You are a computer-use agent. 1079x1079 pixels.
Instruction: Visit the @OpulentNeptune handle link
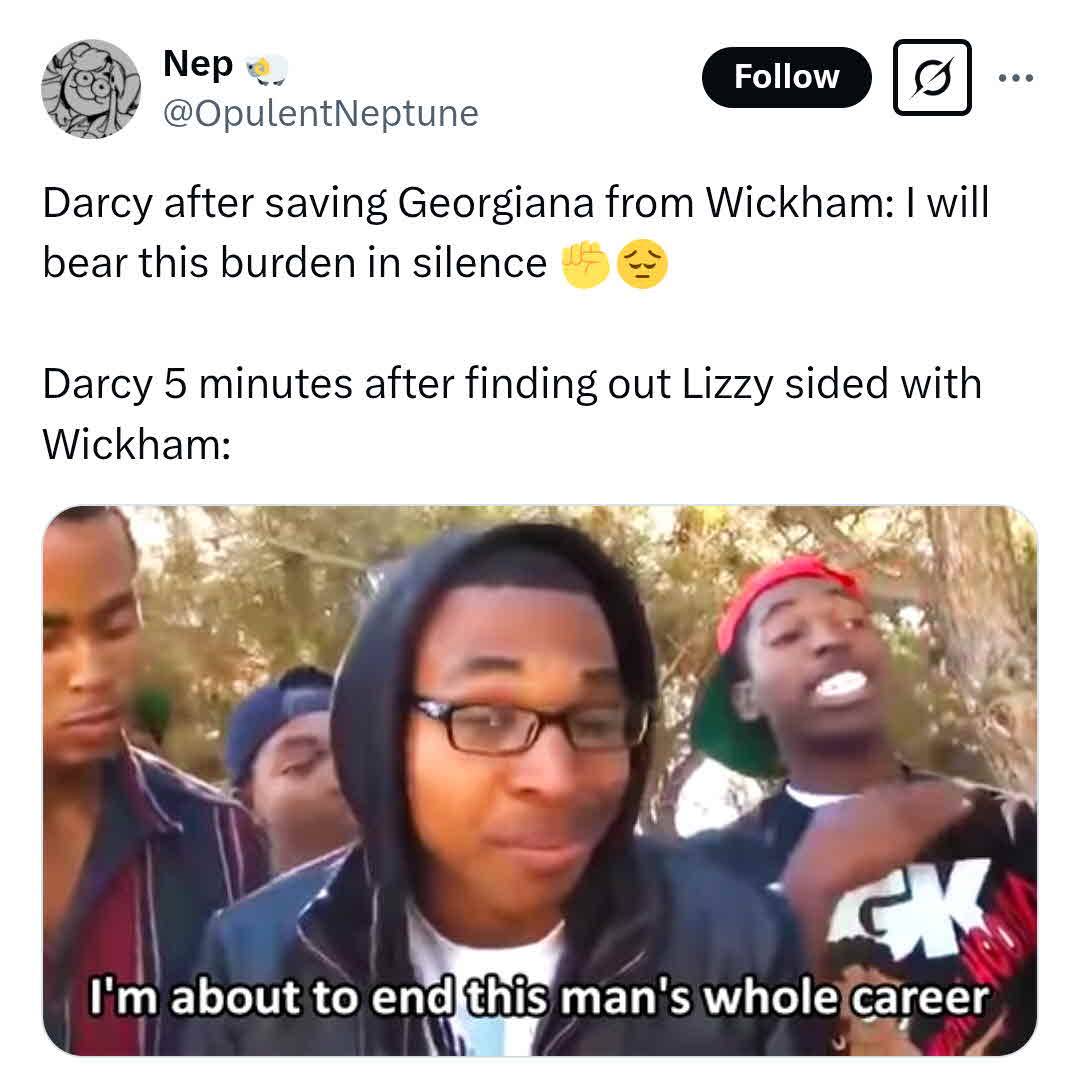pyautogui.click(x=321, y=114)
